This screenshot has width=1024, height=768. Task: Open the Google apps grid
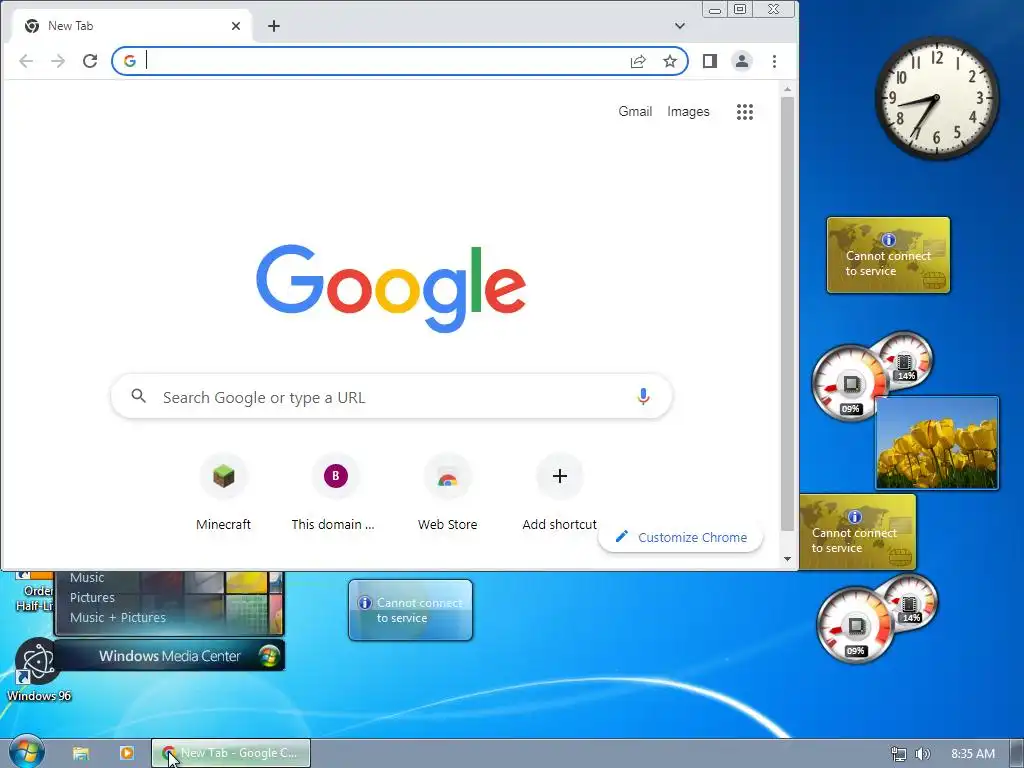click(x=745, y=112)
